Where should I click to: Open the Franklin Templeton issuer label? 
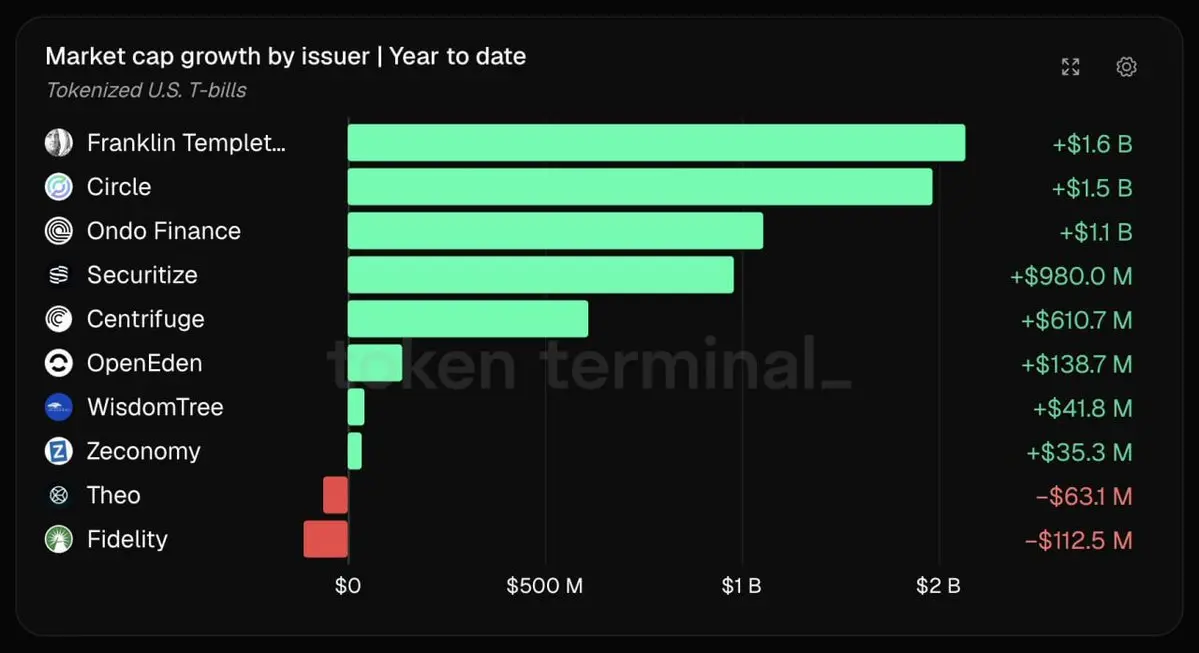point(186,143)
